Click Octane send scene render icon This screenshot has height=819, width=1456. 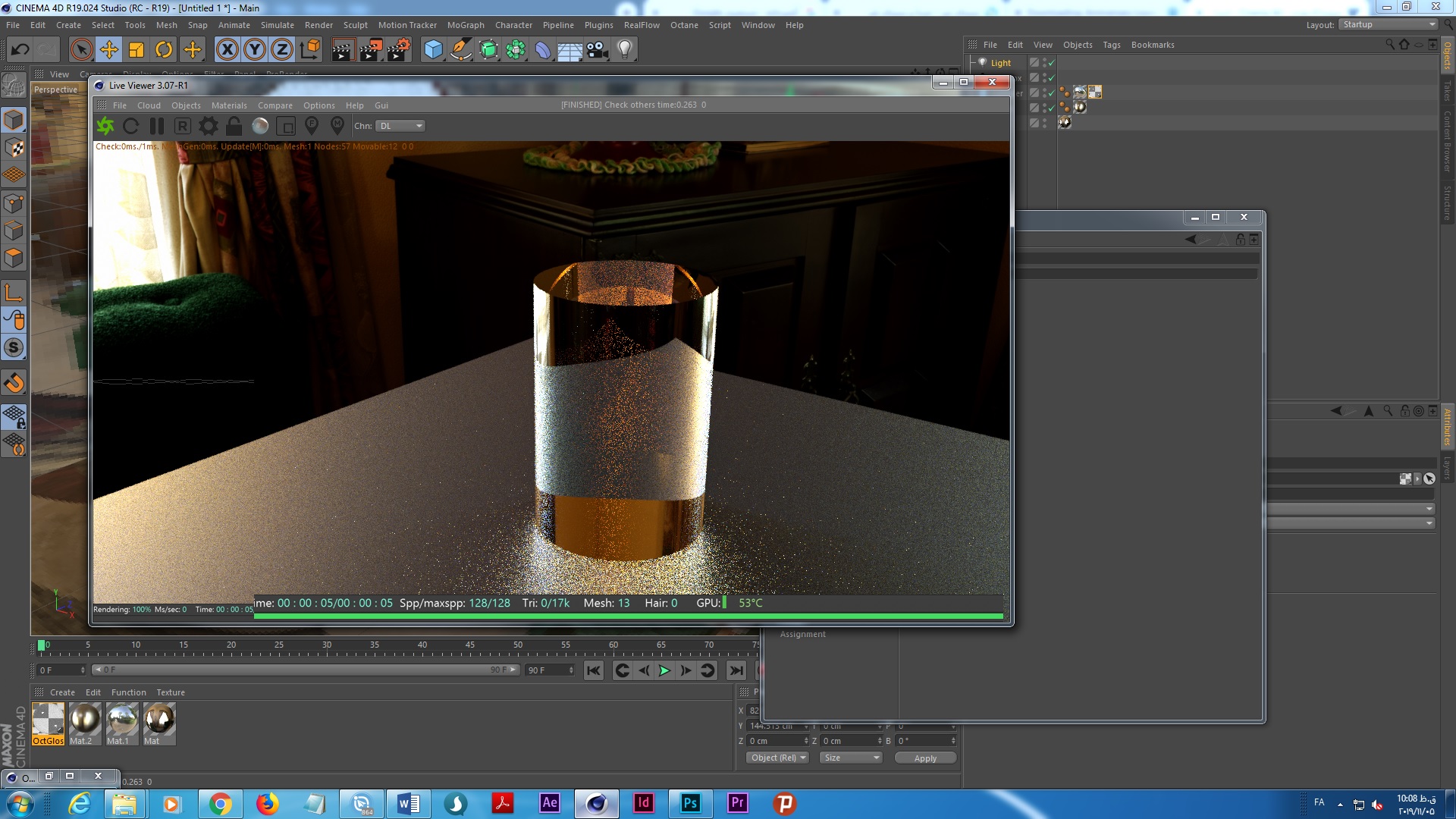click(x=105, y=126)
